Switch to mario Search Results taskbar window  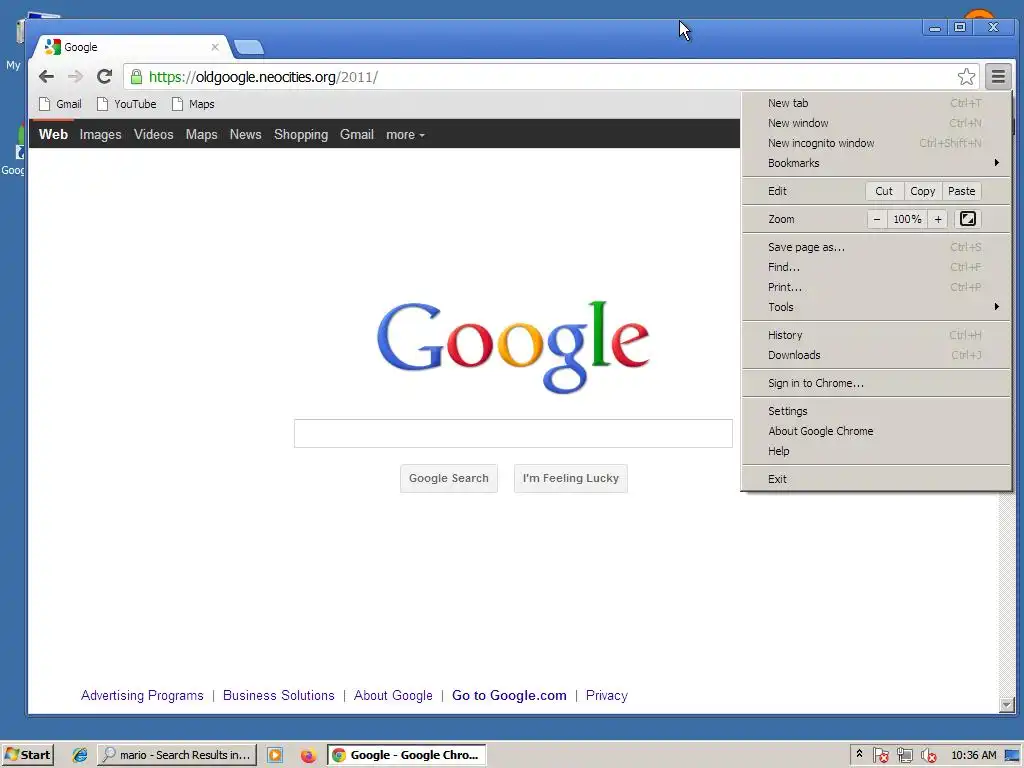[177, 755]
